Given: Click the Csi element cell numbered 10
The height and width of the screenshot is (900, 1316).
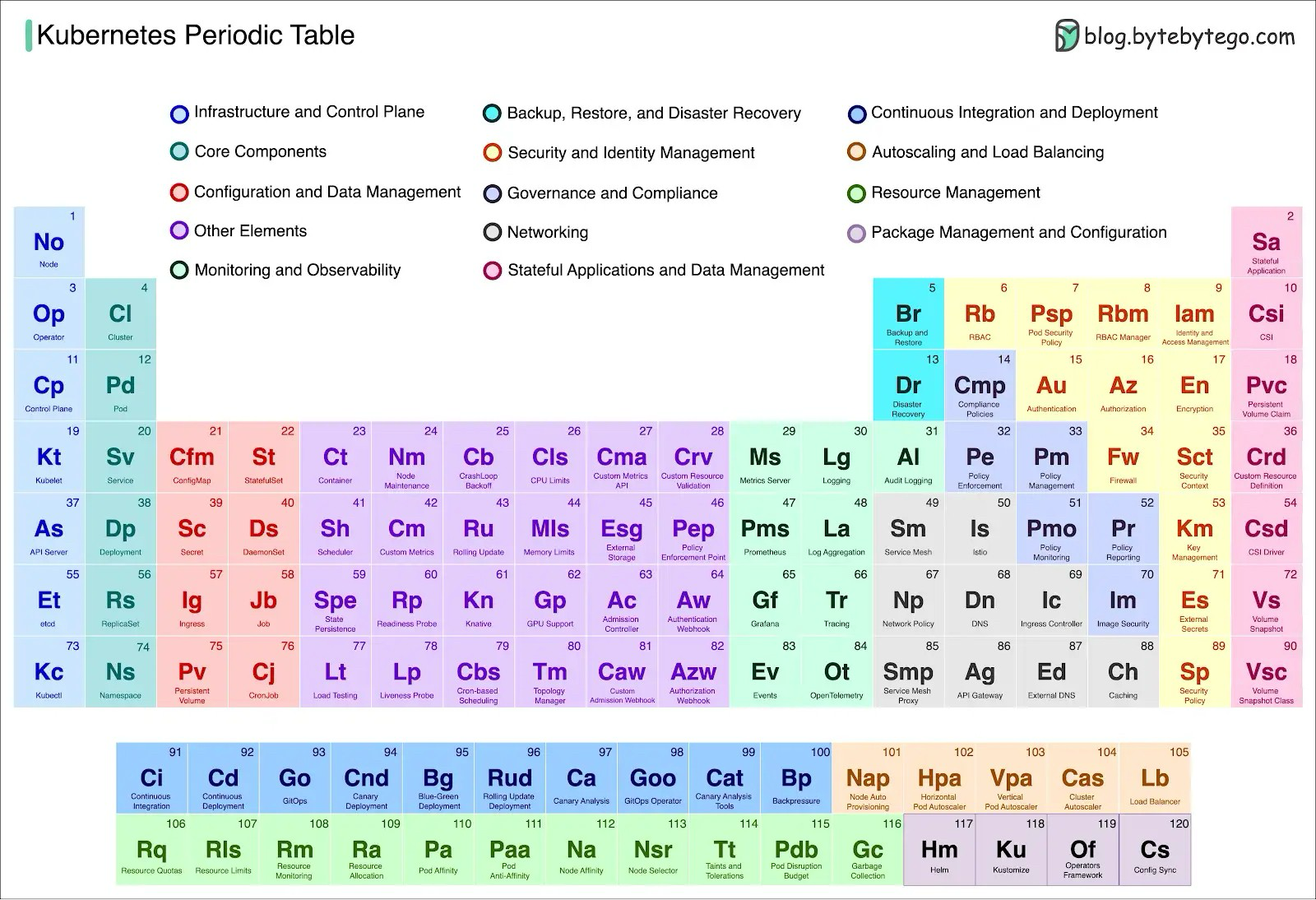Looking at the screenshot, I should (1267, 313).
